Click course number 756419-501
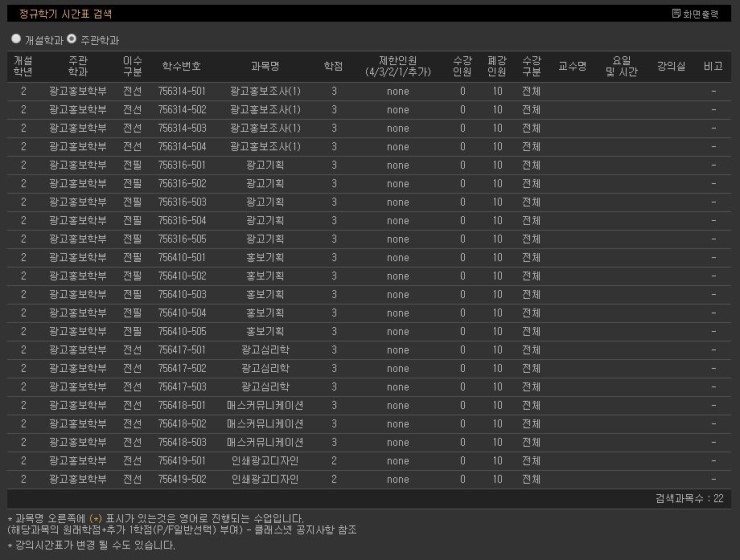Image resolution: width=740 pixels, height=560 pixels. 182,461
